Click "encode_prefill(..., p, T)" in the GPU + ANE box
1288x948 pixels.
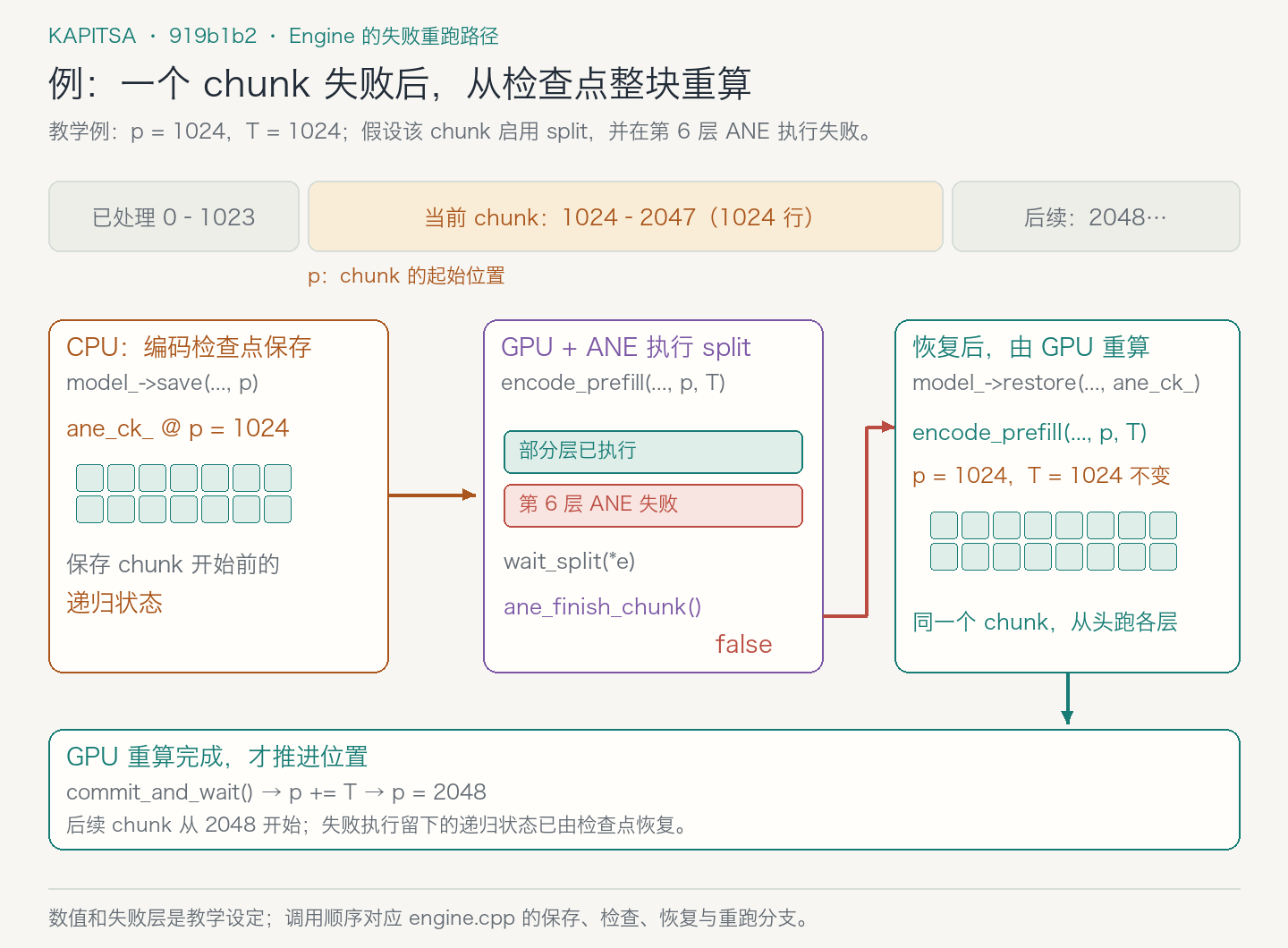coord(613,383)
